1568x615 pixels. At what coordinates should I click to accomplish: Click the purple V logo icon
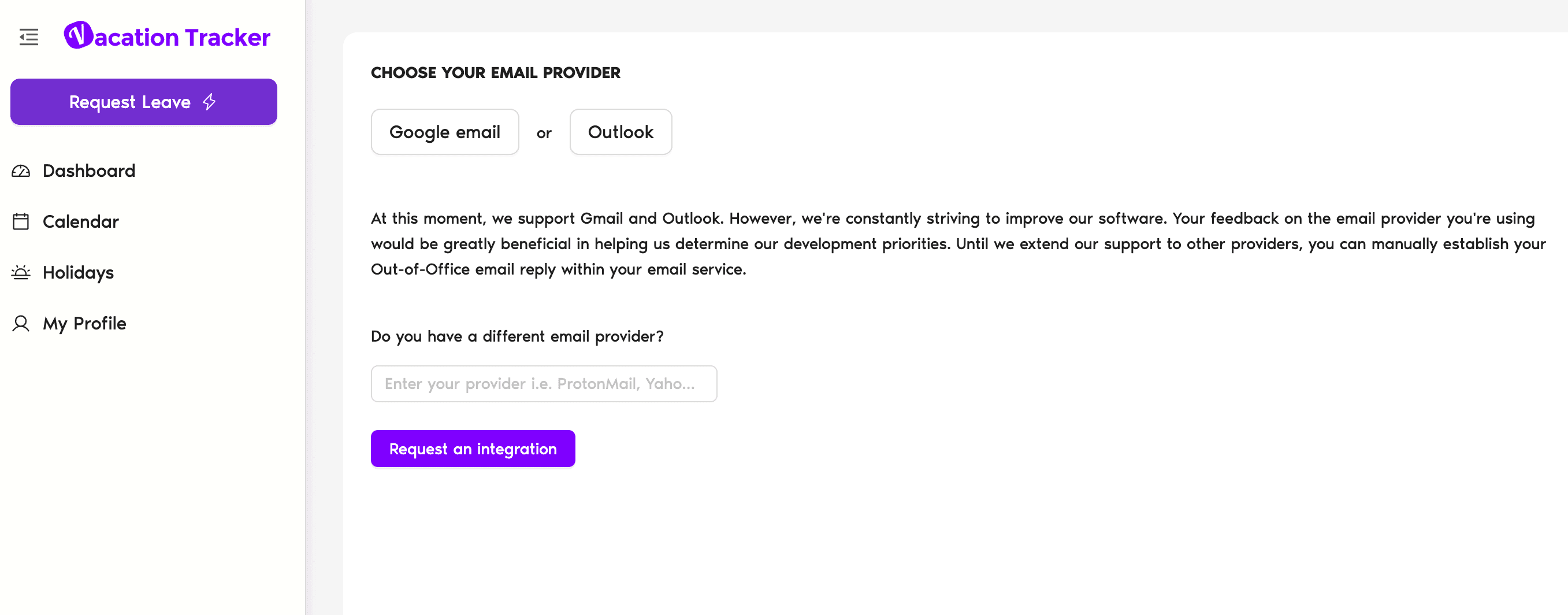tap(78, 35)
